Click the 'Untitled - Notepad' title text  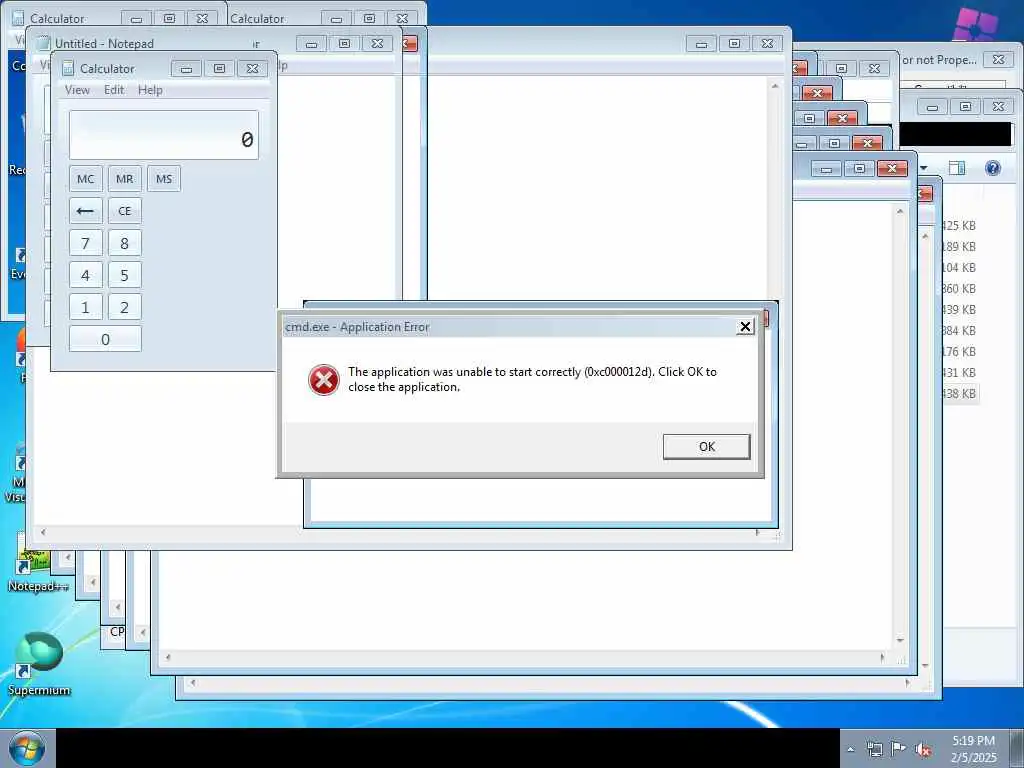[x=104, y=44]
